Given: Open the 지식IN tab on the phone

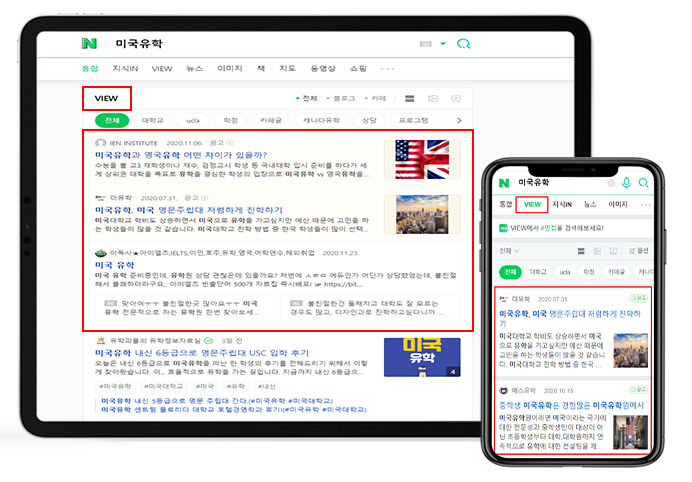Looking at the screenshot, I should [x=562, y=204].
